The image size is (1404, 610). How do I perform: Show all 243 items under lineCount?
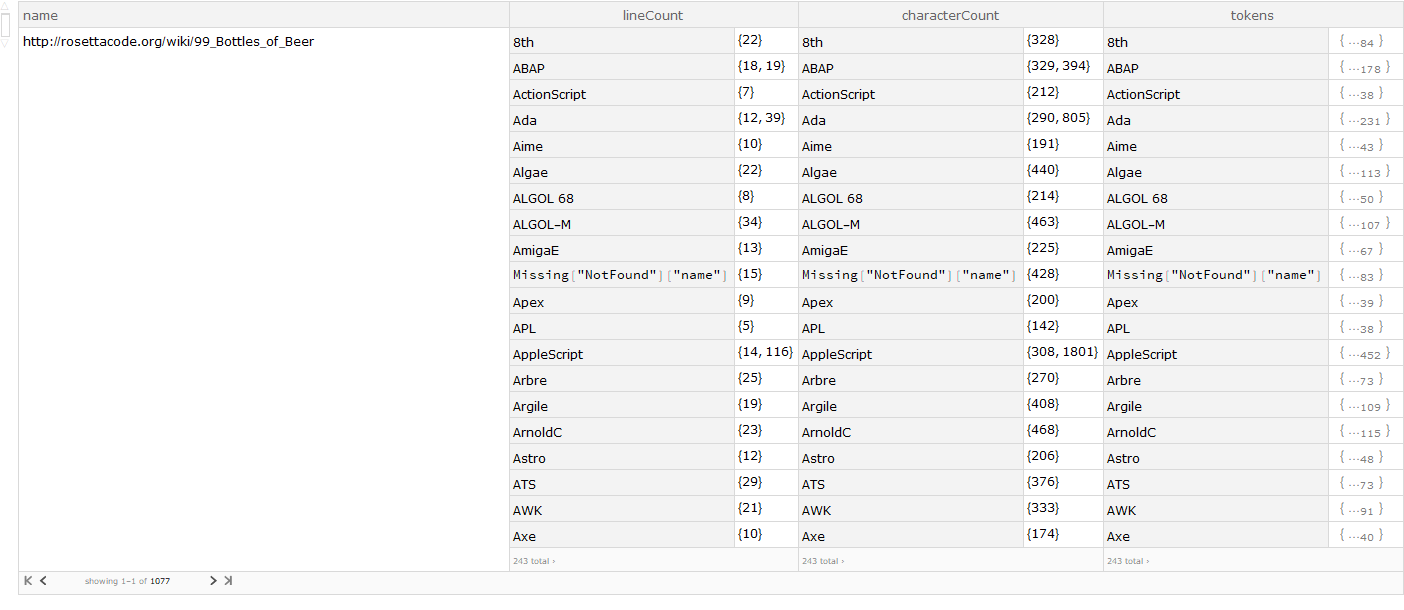[x=533, y=561]
